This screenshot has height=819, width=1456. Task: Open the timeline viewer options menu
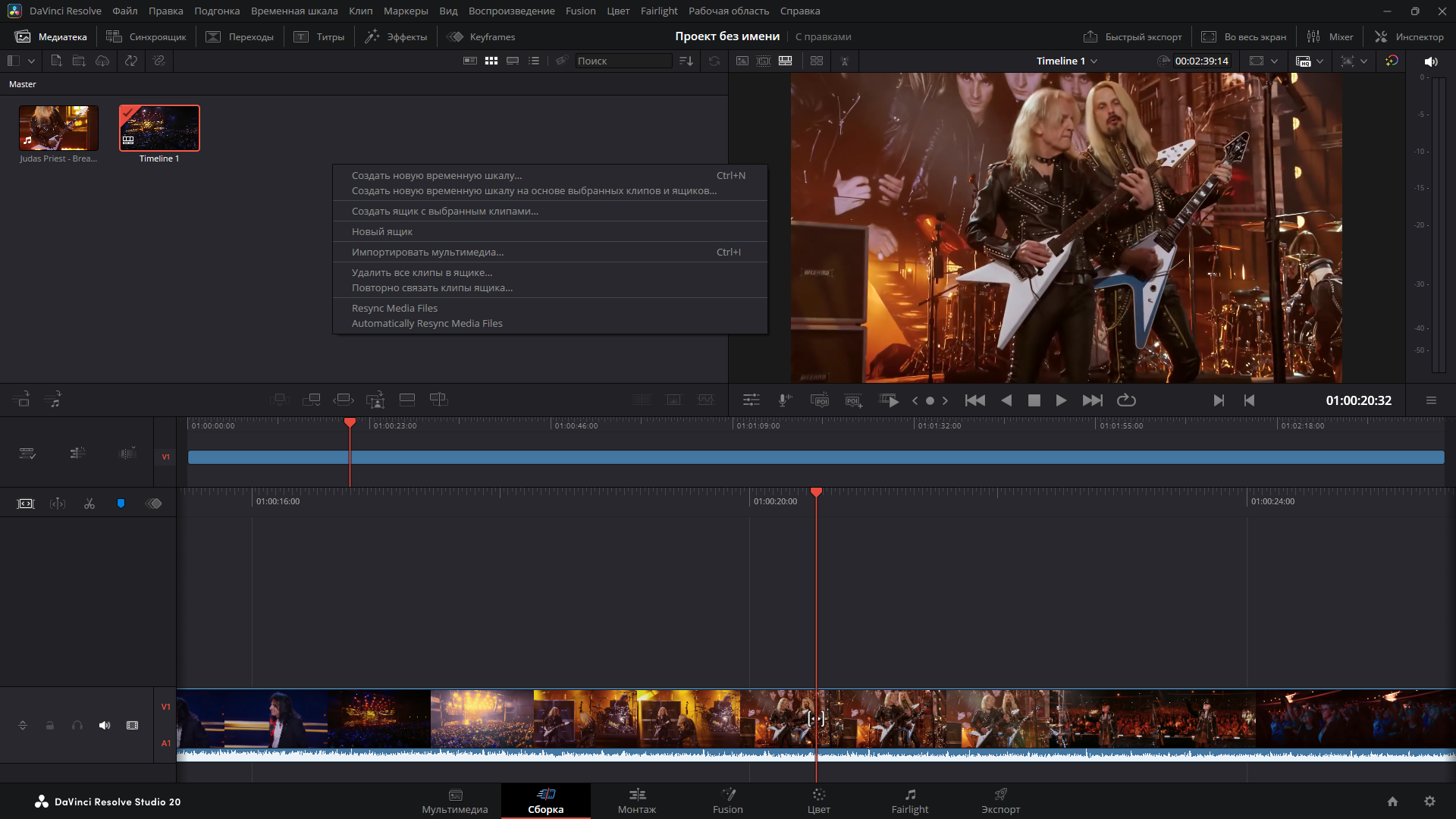click(x=1431, y=400)
